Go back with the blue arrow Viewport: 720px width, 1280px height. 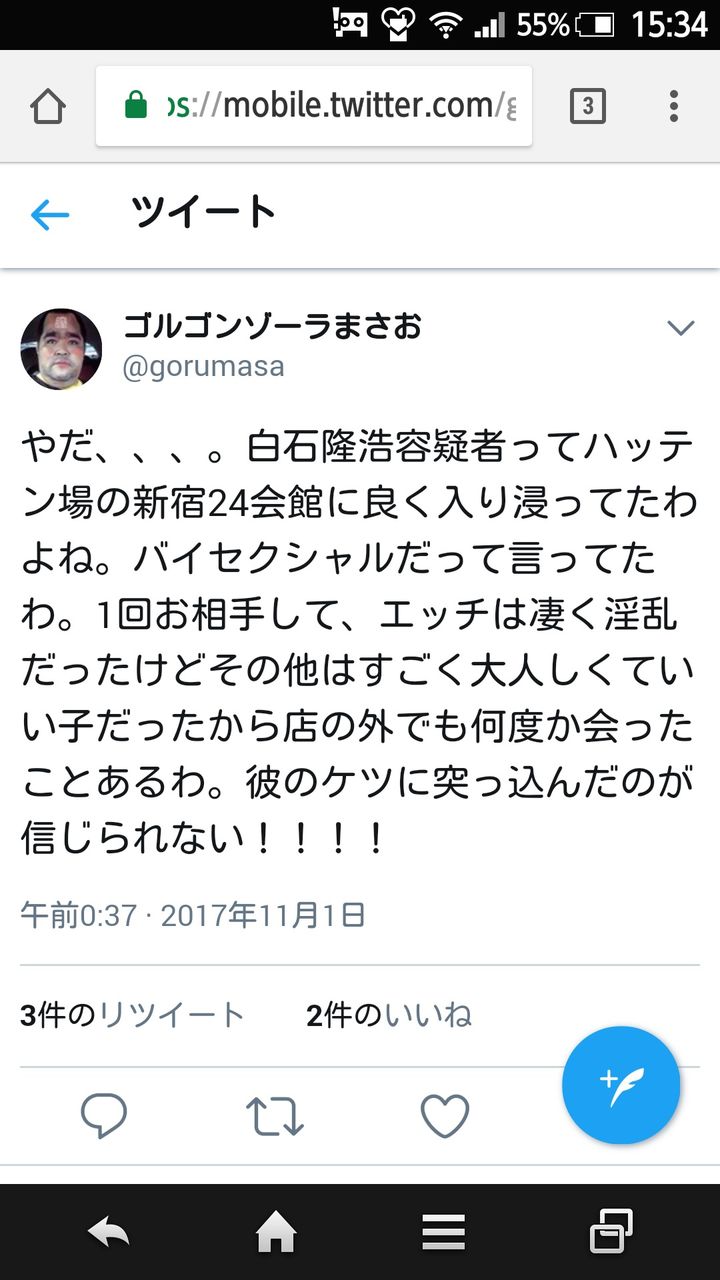(x=50, y=215)
